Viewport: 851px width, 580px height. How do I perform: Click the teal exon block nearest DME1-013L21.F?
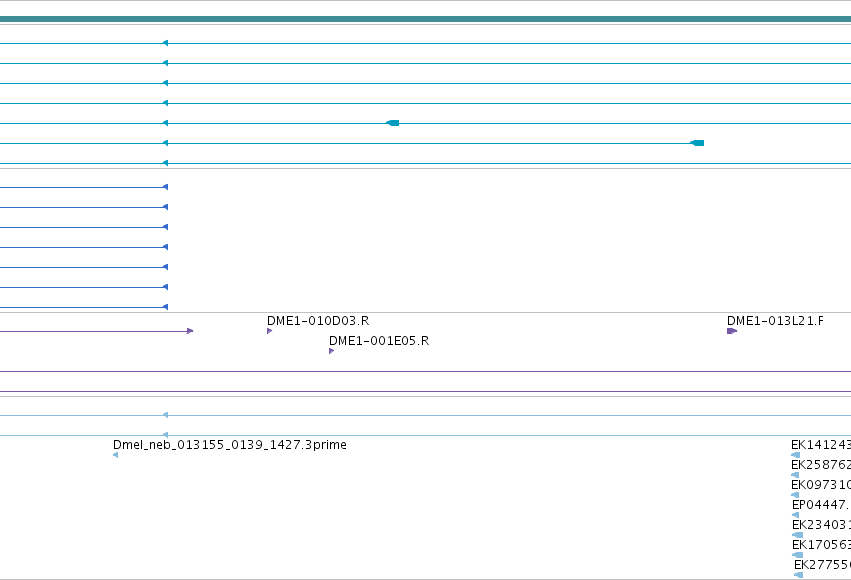pyautogui.click(x=697, y=143)
